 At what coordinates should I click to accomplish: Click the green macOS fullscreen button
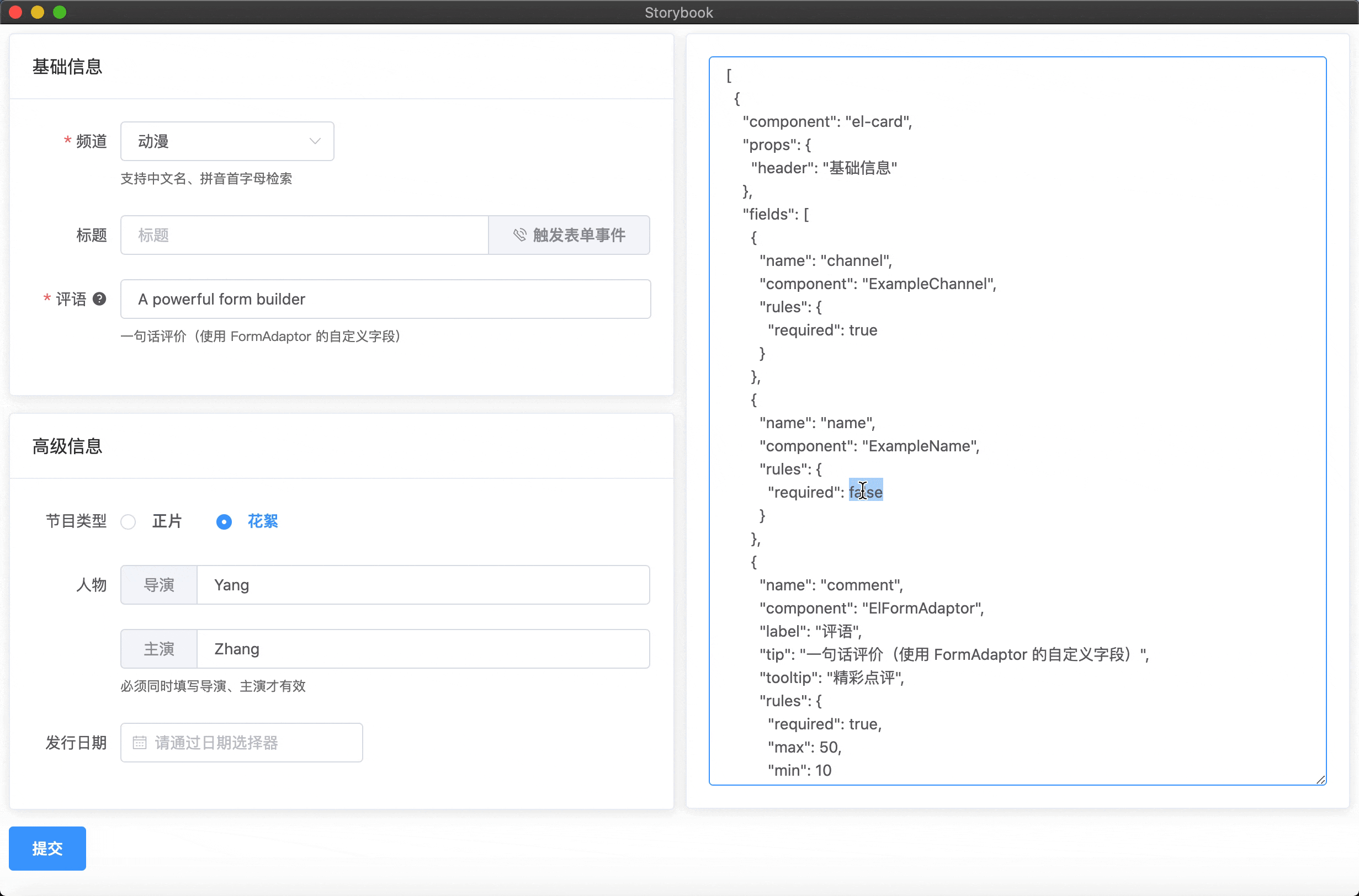pyautogui.click(x=60, y=12)
